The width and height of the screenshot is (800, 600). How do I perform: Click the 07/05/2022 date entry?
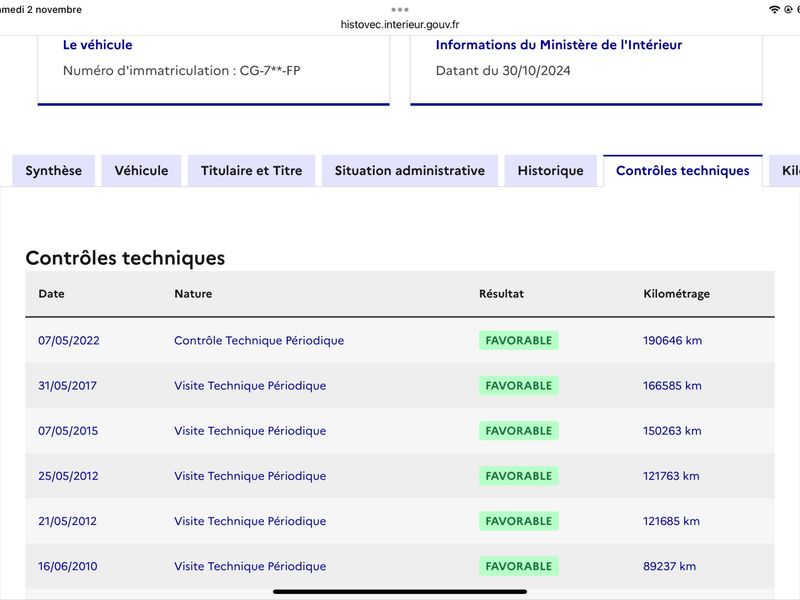pyautogui.click(x=69, y=340)
